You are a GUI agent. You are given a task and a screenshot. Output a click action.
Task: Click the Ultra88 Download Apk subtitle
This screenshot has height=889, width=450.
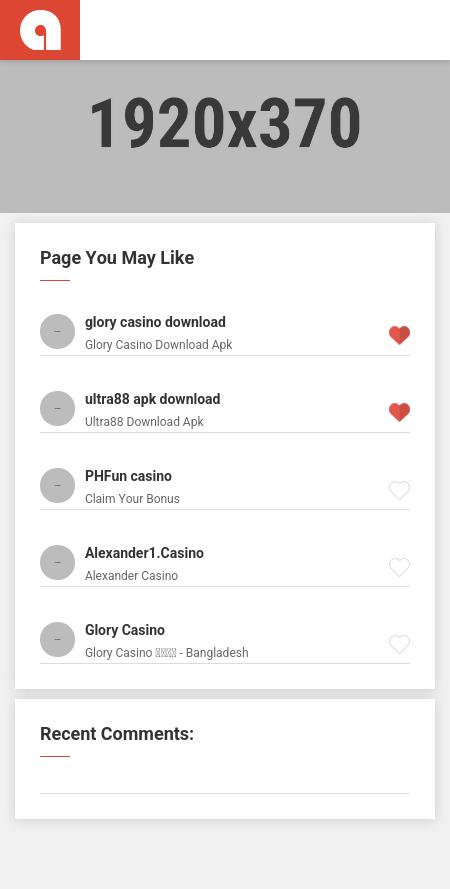click(144, 422)
